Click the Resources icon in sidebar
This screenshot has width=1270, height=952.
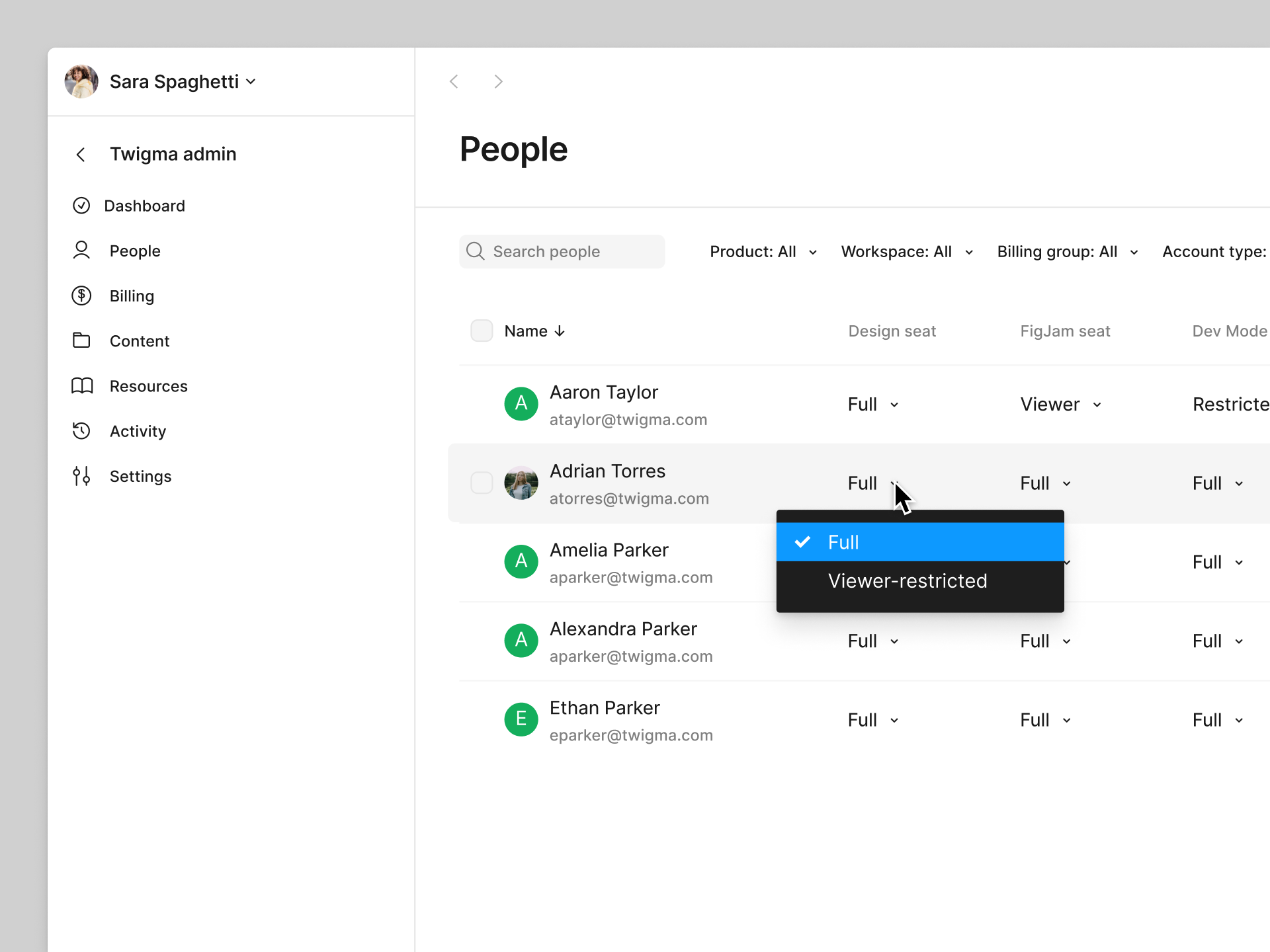click(x=82, y=386)
